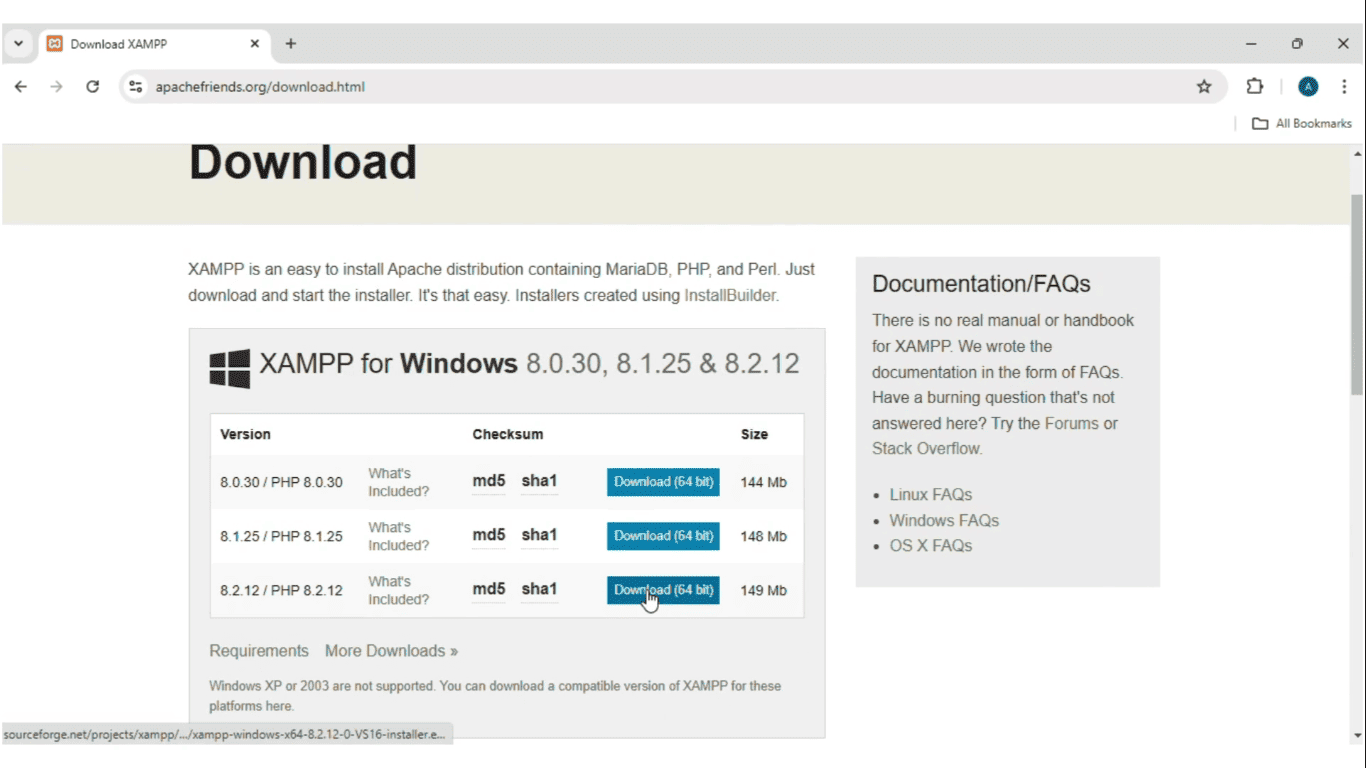Open the Chrome profile avatar
Image resolution: width=1366 pixels, height=768 pixels.
(1308, 87)
